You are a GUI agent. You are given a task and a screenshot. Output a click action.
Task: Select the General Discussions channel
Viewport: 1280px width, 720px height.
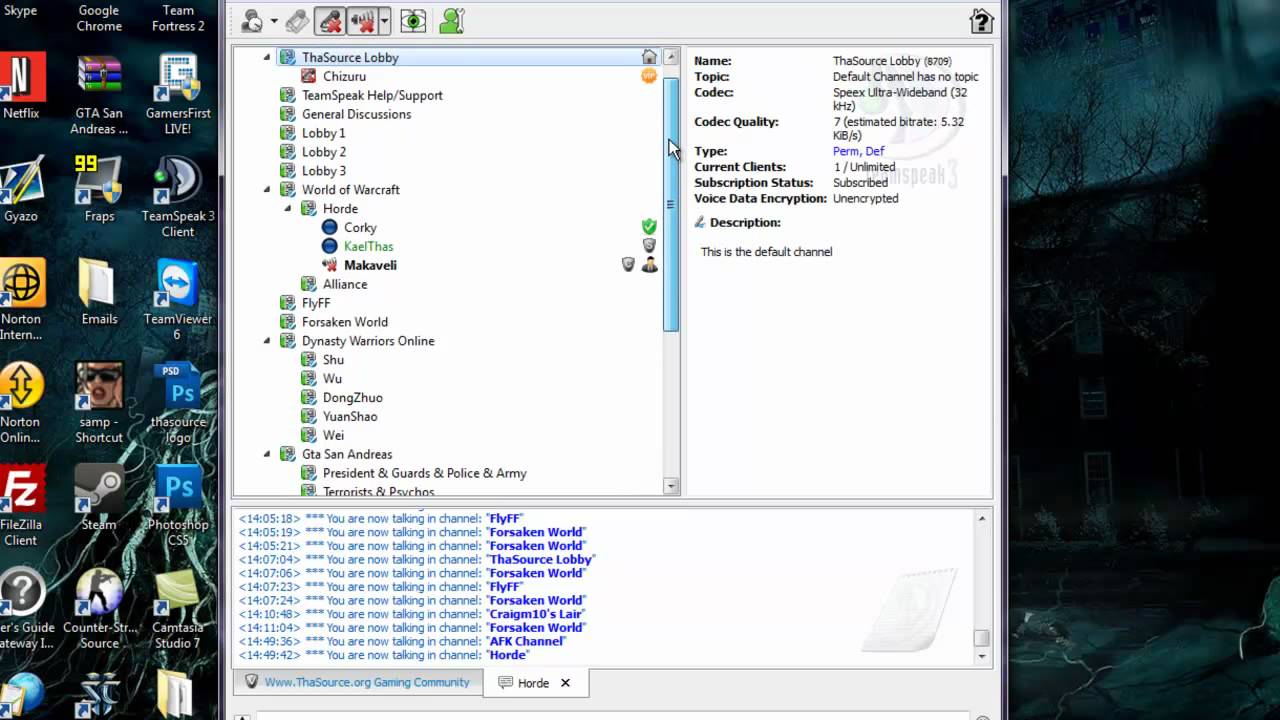(356, 114)
